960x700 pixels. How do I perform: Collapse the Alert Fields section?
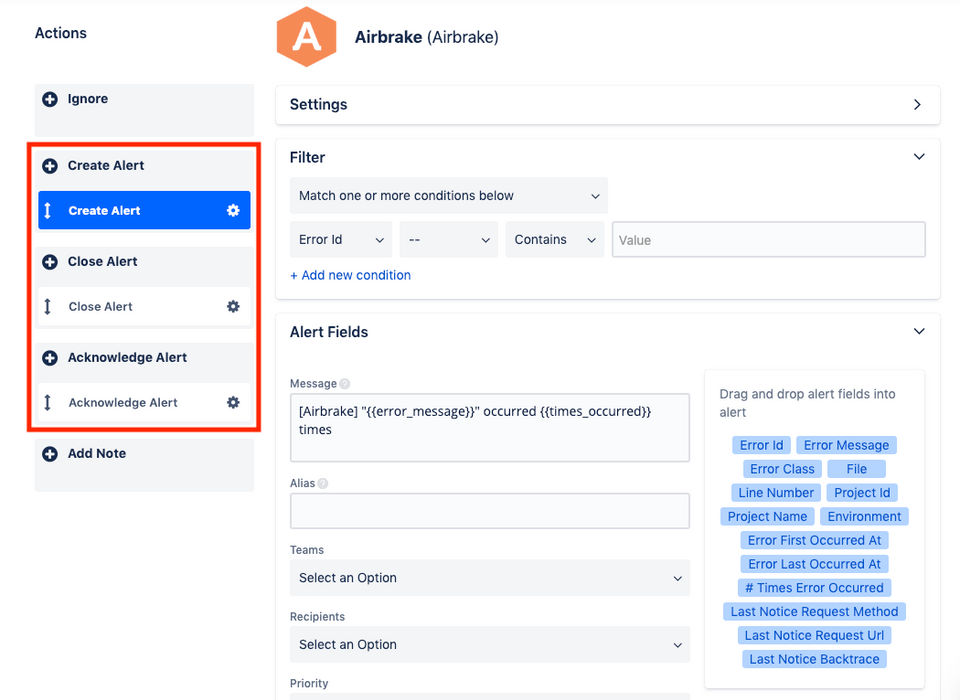(919, 332)
